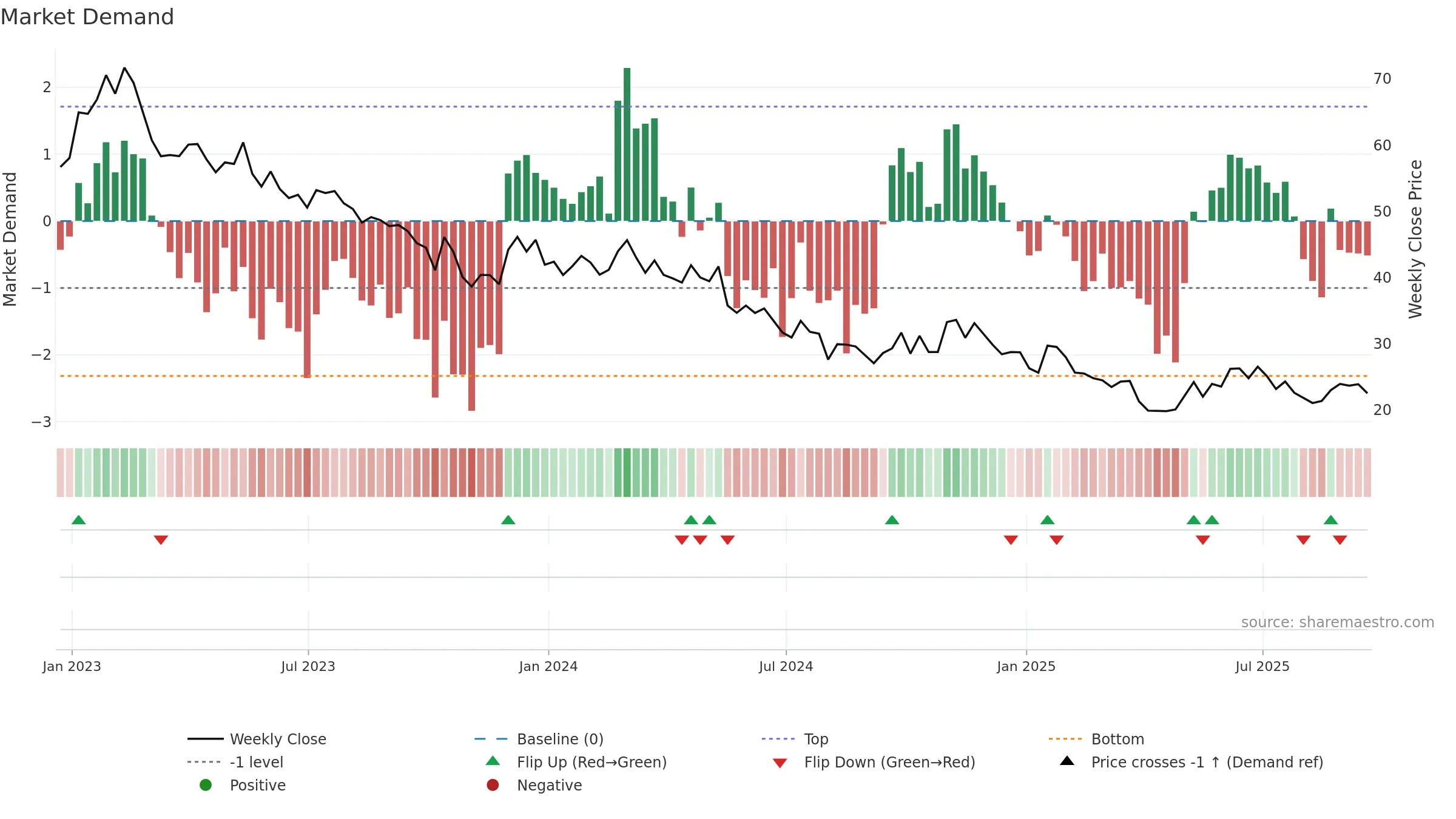The image size is (1456, 819).
Task: Click the 20 price axis tick label
Action: coord(1383,410)
